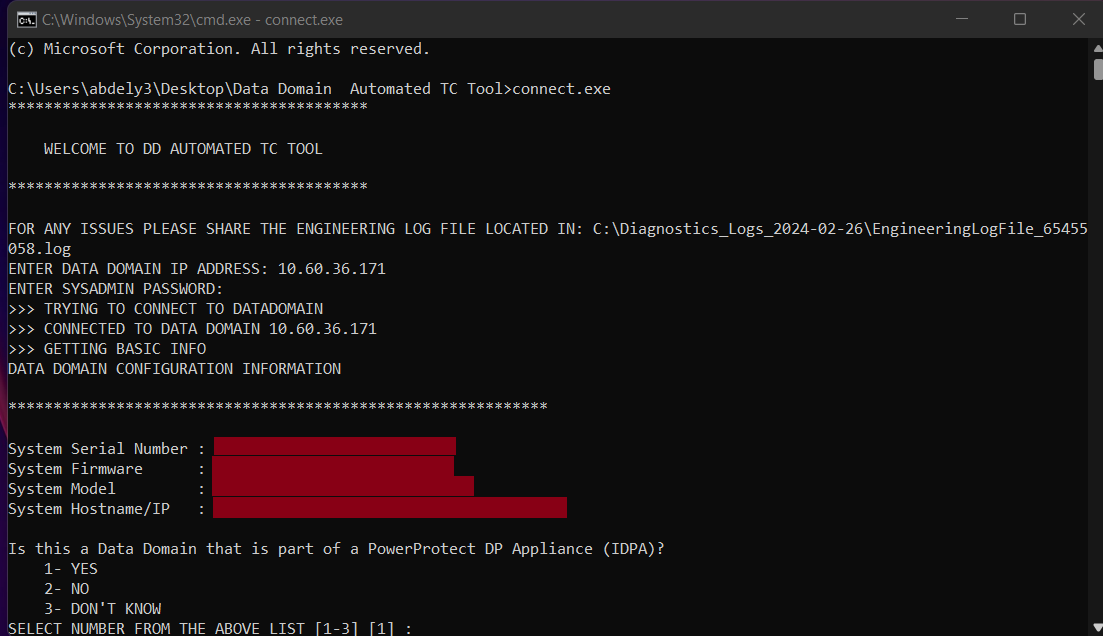Click the scrollbar track below the thumb
The width and height of the screenshot is (1103, 636).
click(1096, 350)
